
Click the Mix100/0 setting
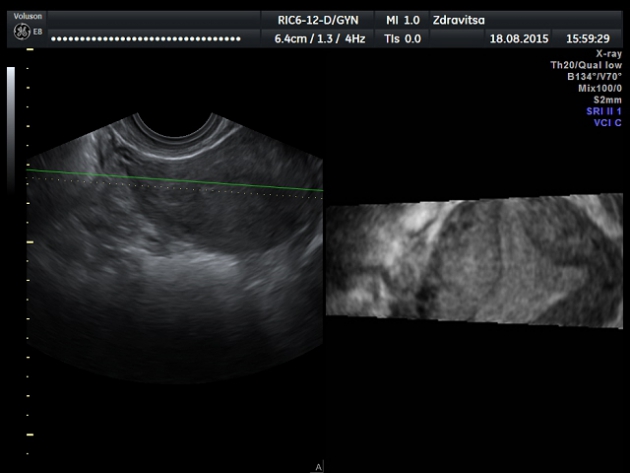pyautogui.click(x=599, y=88)
